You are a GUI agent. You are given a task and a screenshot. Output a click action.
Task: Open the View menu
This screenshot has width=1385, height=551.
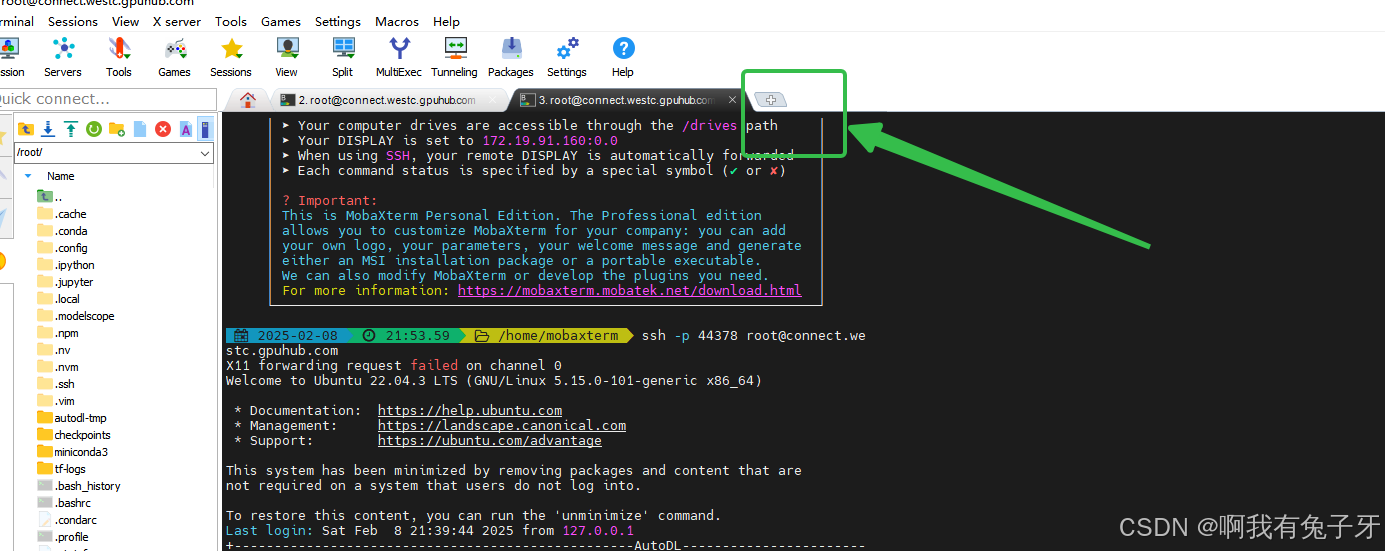click(126, 21)
